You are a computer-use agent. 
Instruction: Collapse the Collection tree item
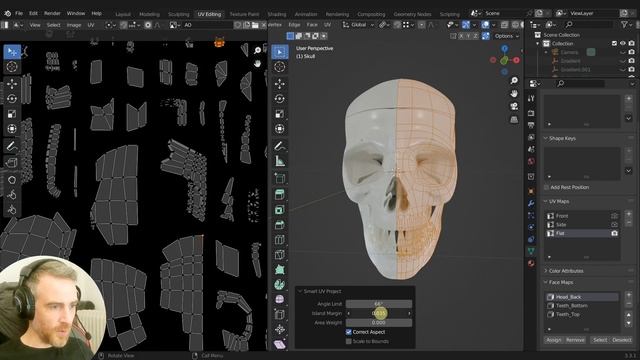[538, 43]
